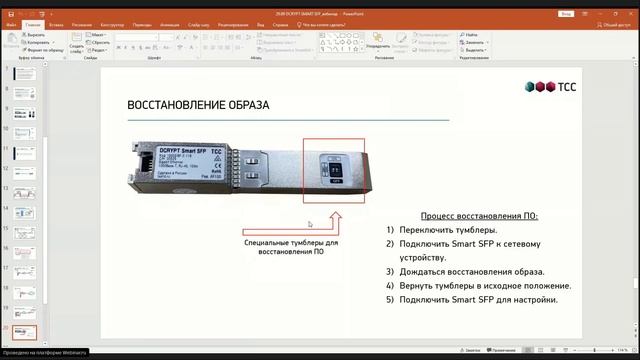Screen dimensions: 640x360
Task: Open the Упорядочить arrange dropdown
Action: (378, 42)
